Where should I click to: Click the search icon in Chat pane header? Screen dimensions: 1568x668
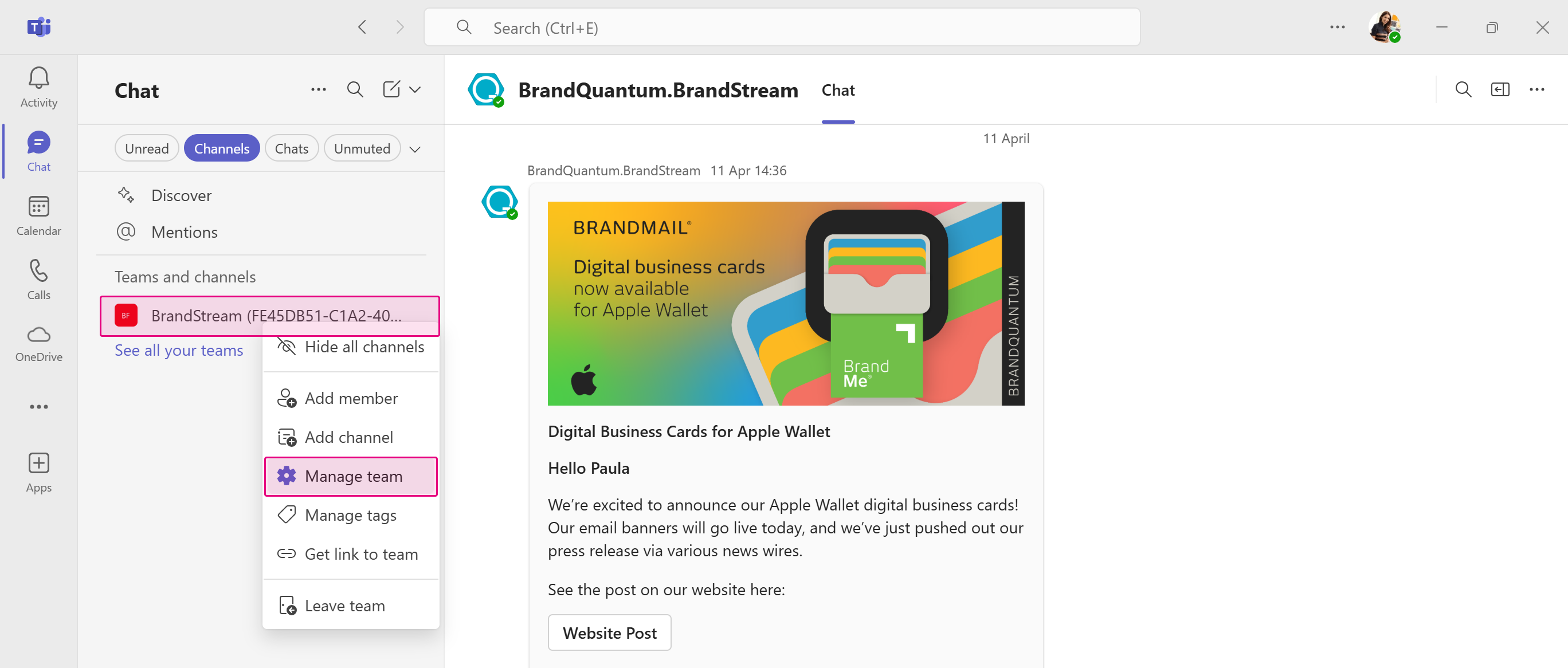[355, 90]
